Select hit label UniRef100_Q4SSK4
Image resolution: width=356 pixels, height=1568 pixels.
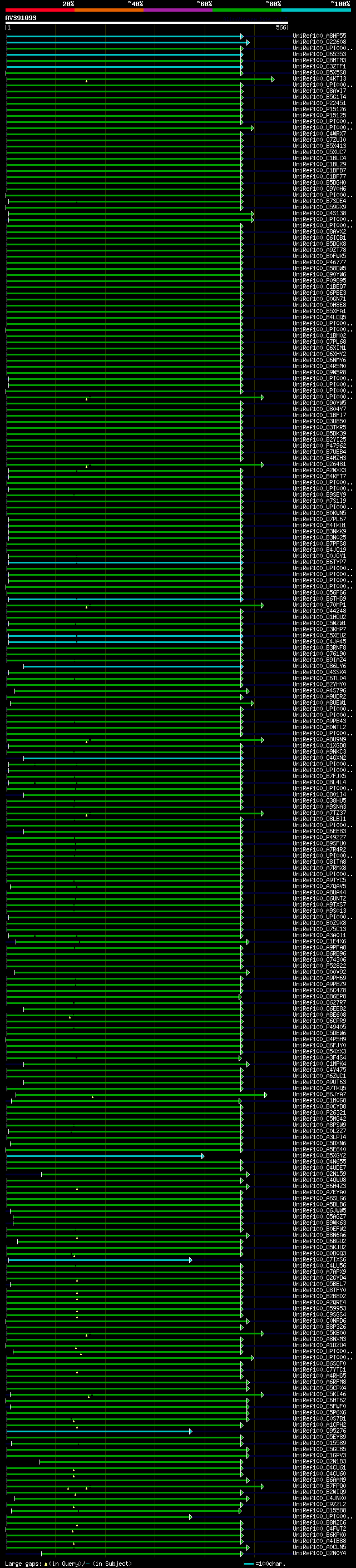point(319,672)
